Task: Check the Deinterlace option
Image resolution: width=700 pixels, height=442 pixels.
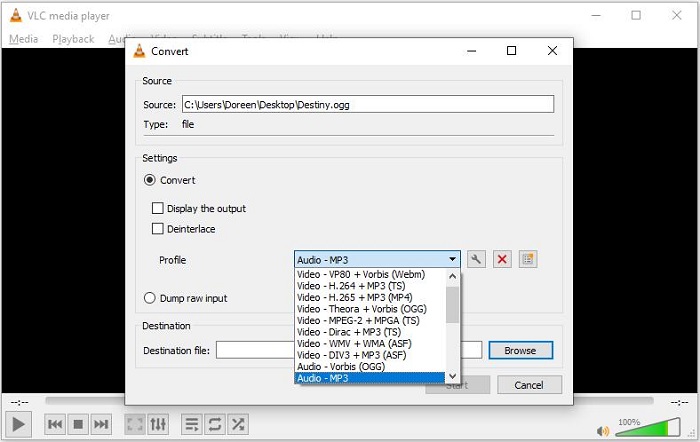Action: 158,229
